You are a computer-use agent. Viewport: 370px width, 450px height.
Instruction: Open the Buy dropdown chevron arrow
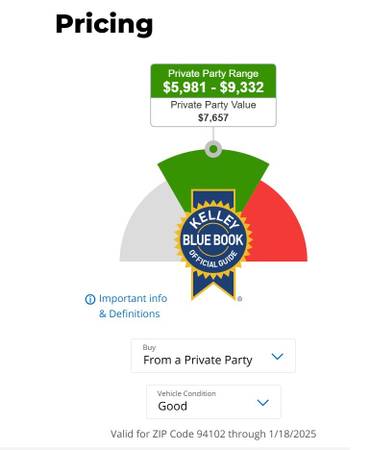point(277,356)
